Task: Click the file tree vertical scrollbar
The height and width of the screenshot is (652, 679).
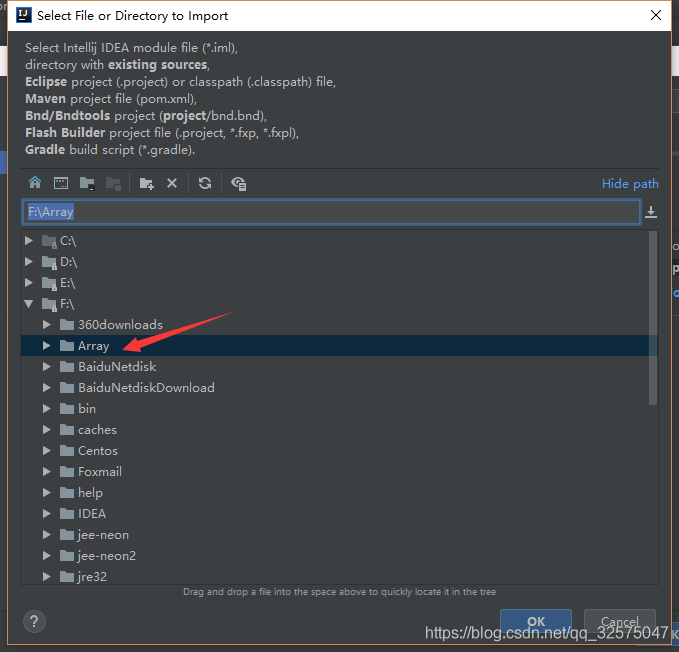Action: click(x=653, y=318)
